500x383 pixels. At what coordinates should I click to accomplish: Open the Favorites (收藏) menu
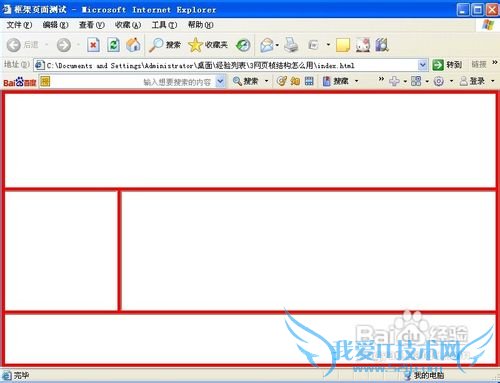pos(128,25)
